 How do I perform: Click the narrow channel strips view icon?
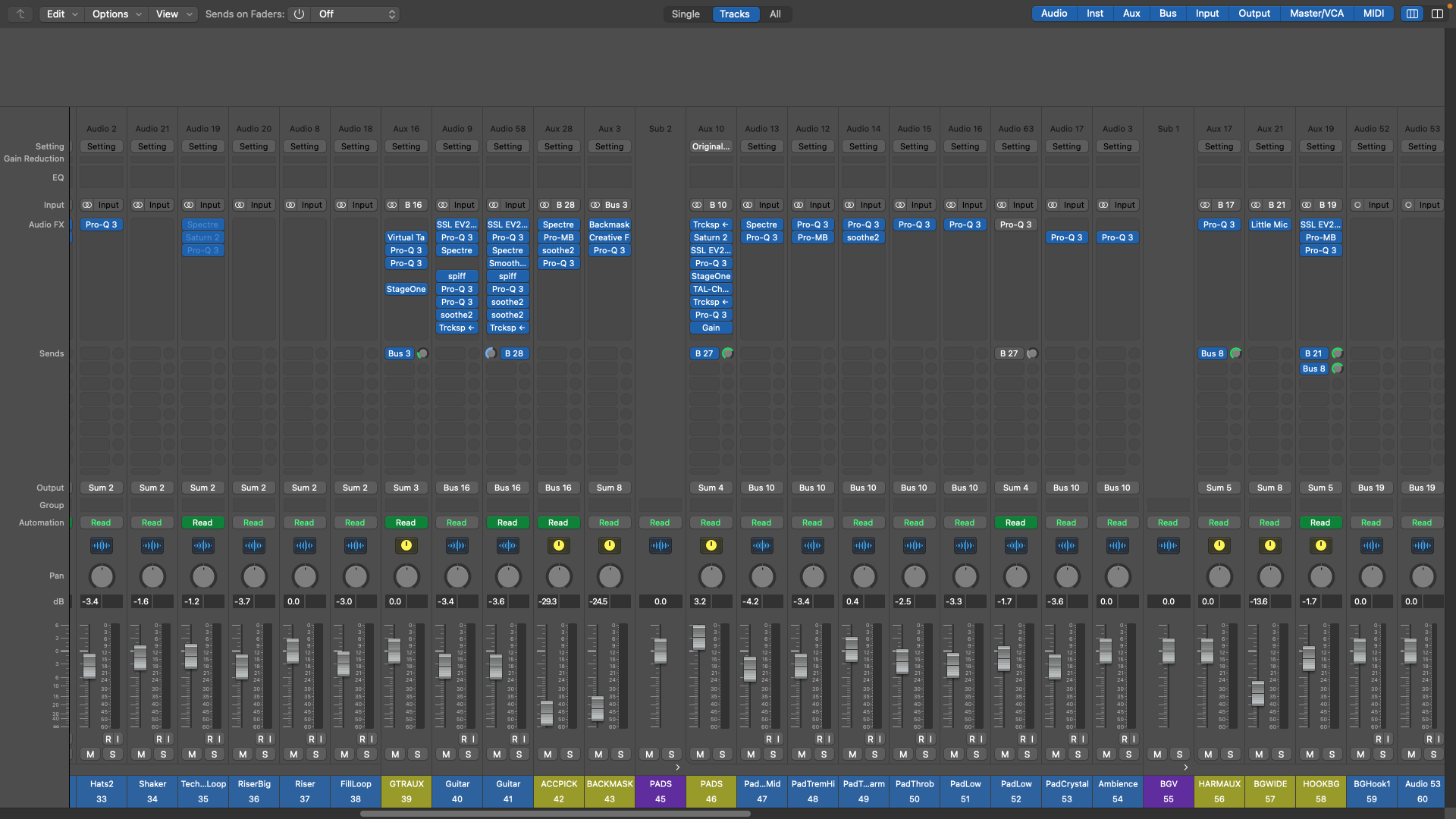[x=1412, y=14]
